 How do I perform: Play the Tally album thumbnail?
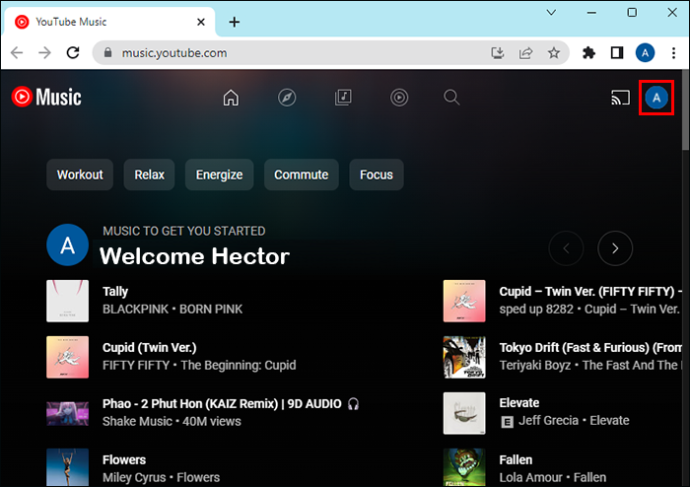(x=68, y=301)
